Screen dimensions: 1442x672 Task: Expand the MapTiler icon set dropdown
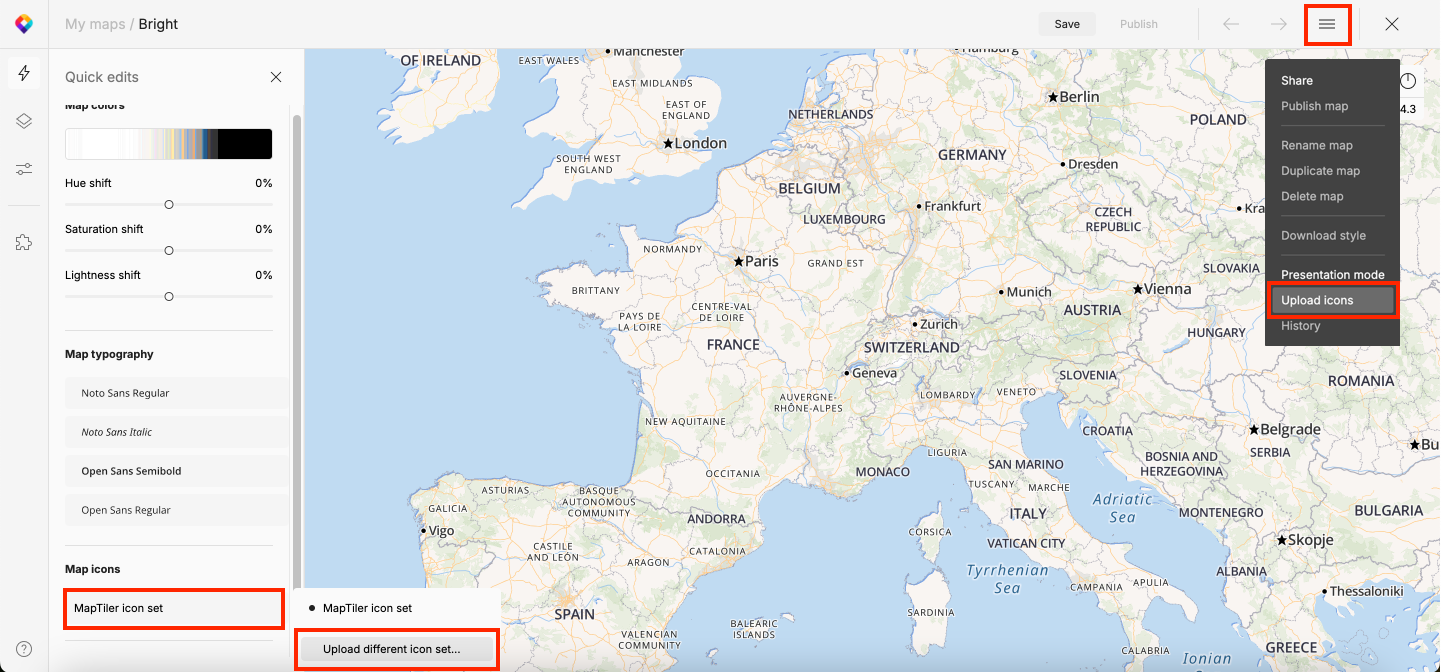173,608
